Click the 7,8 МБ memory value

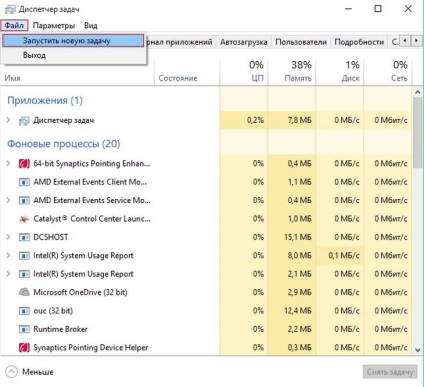tap(300, 120)
